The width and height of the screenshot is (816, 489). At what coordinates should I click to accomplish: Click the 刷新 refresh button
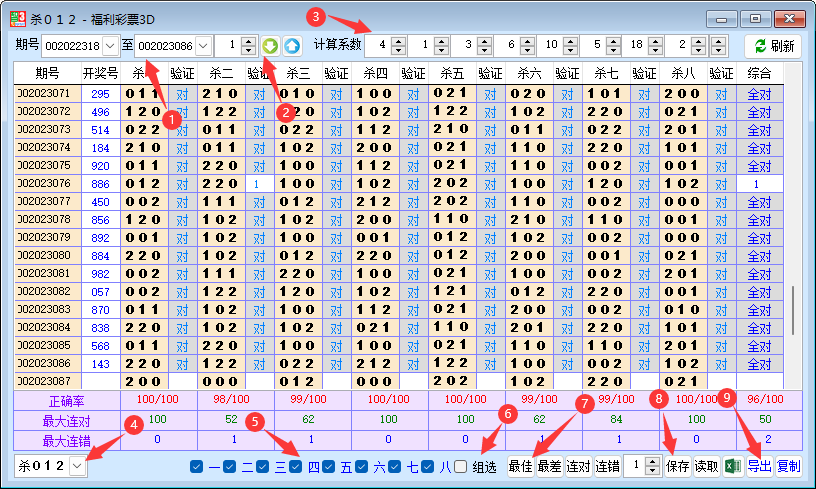tap(773, 46)
